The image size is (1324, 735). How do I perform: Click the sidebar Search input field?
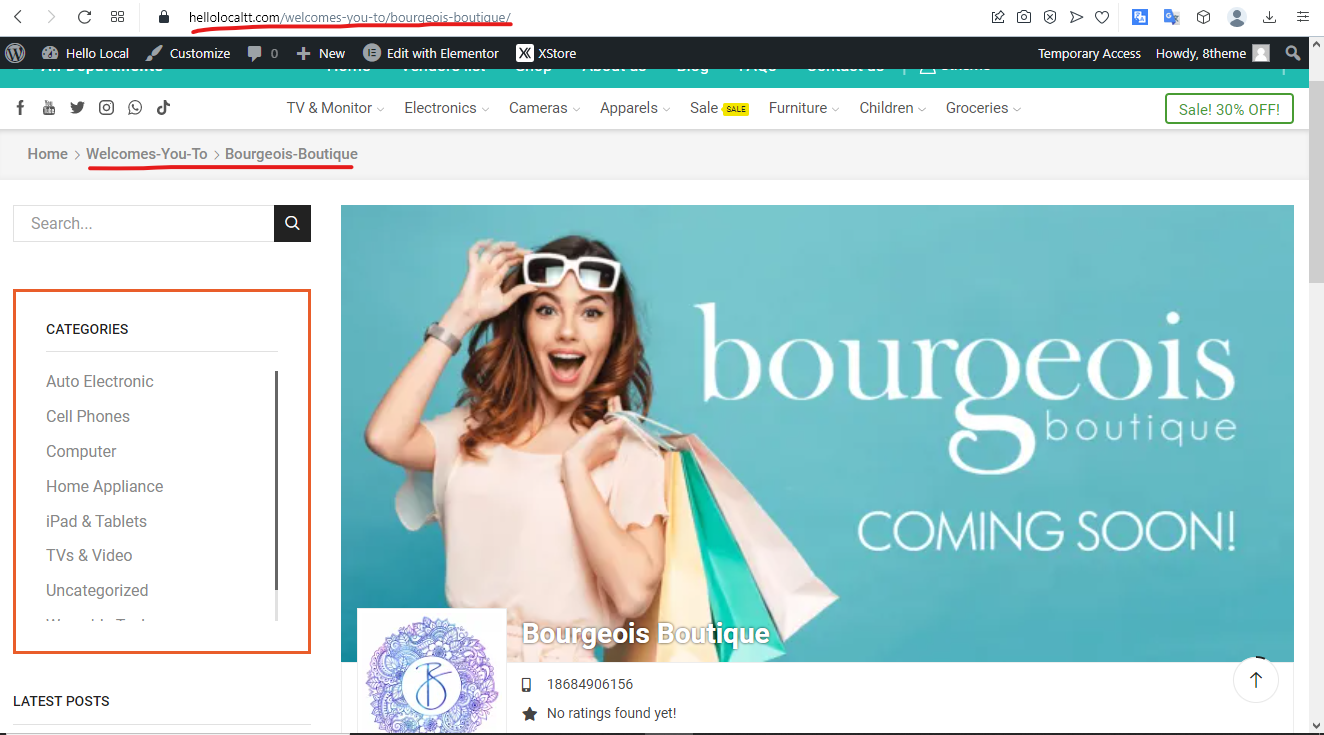143,223
